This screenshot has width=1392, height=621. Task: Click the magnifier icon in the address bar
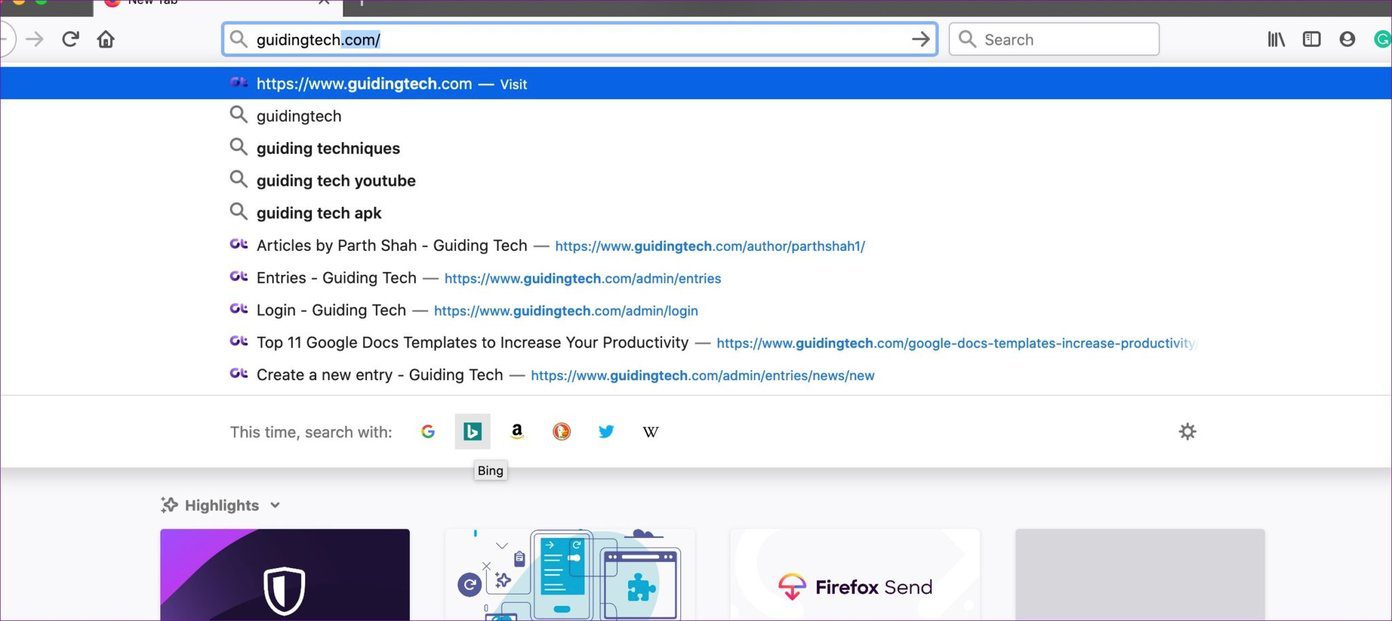point(238,39)
